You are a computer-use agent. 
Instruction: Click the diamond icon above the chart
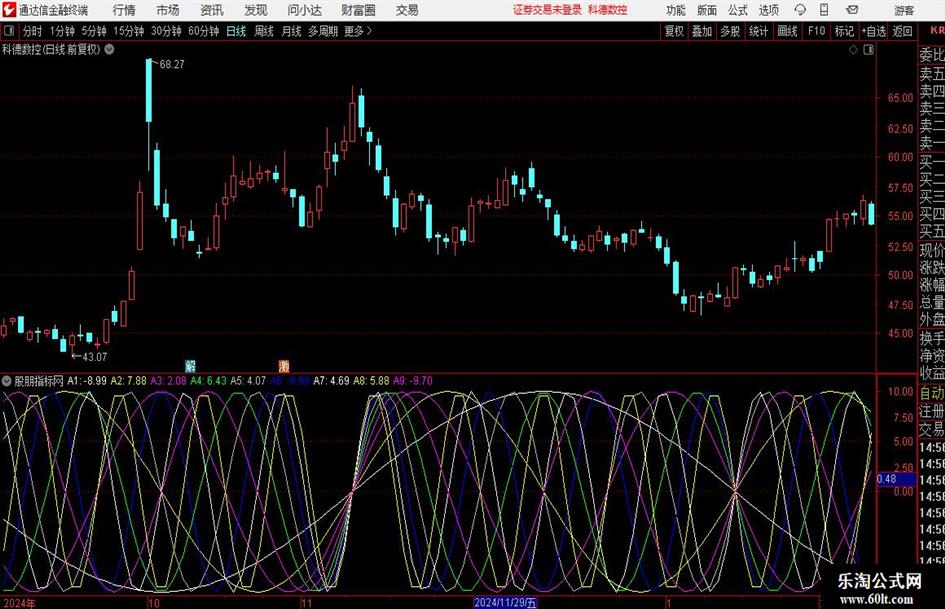click(x=853, y=50)
